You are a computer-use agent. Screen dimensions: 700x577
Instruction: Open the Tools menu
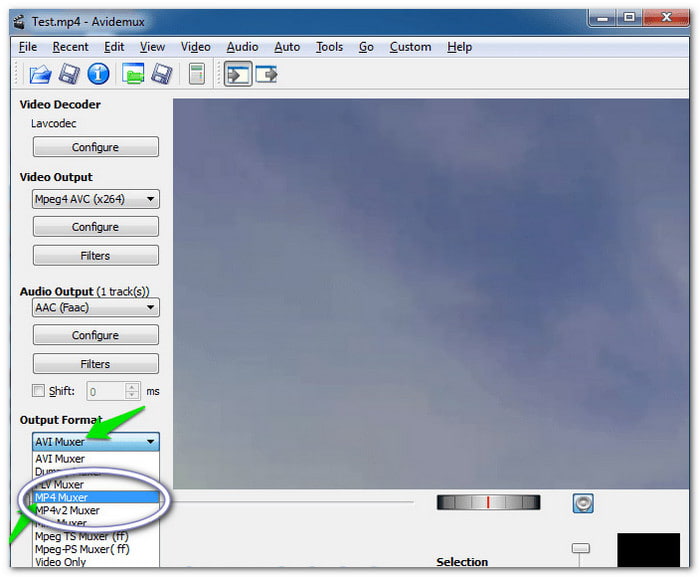(329, 47)
